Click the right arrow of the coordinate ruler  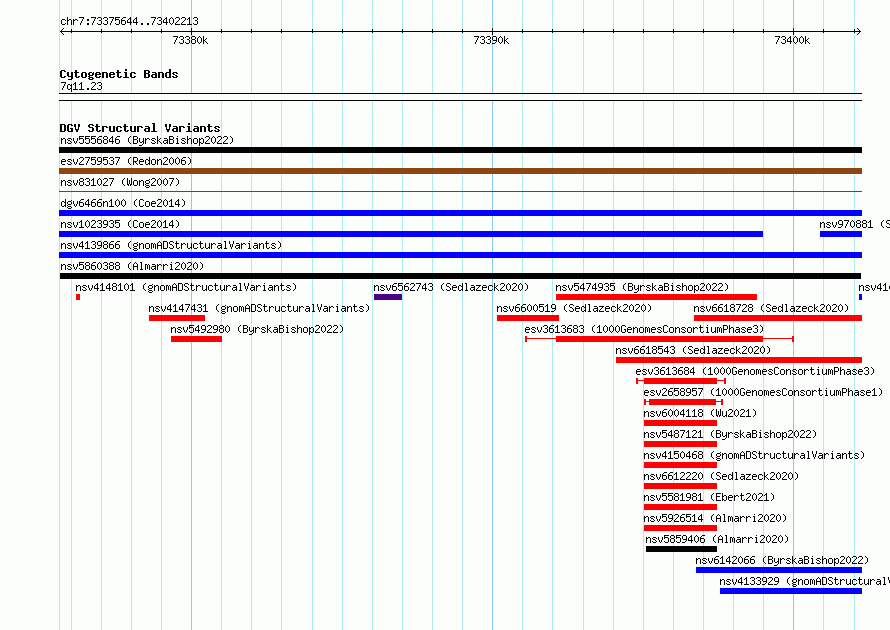click(x=858, y=31)
